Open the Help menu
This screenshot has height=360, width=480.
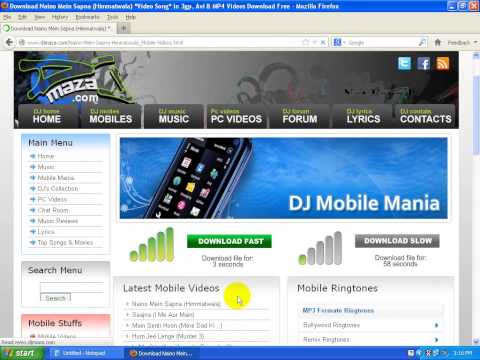[x=130, y=17]
